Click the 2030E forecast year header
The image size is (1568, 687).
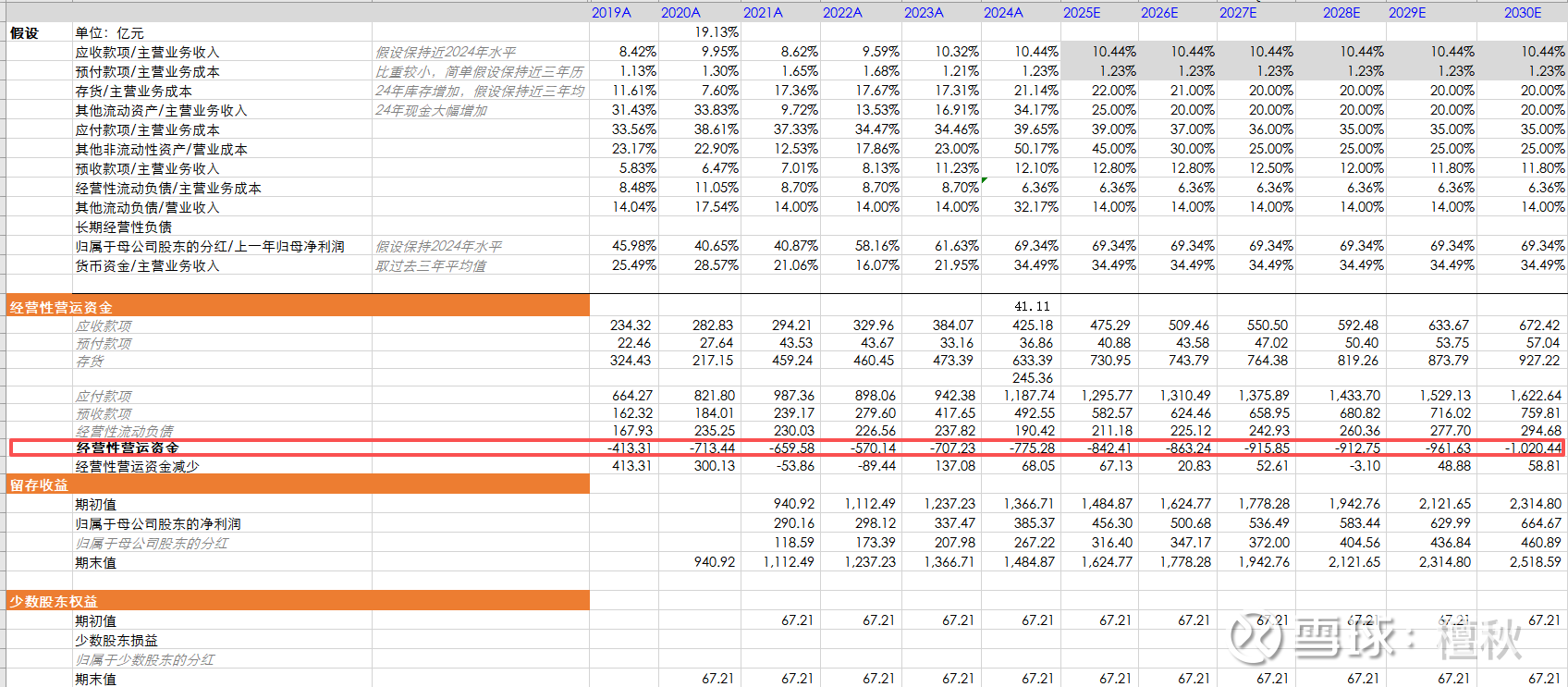pos(1523,13)
